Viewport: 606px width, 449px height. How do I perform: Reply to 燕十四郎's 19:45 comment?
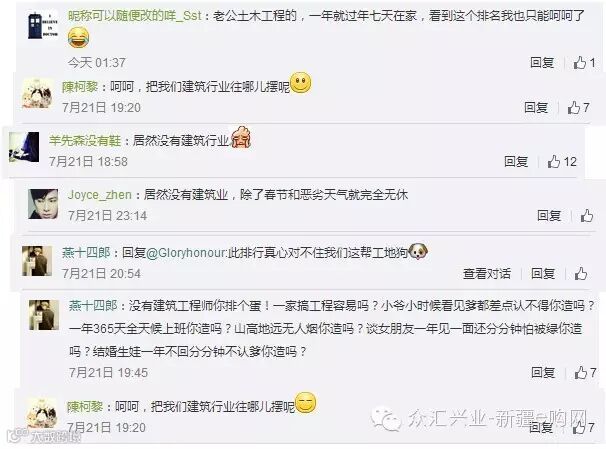pos(543,372)
